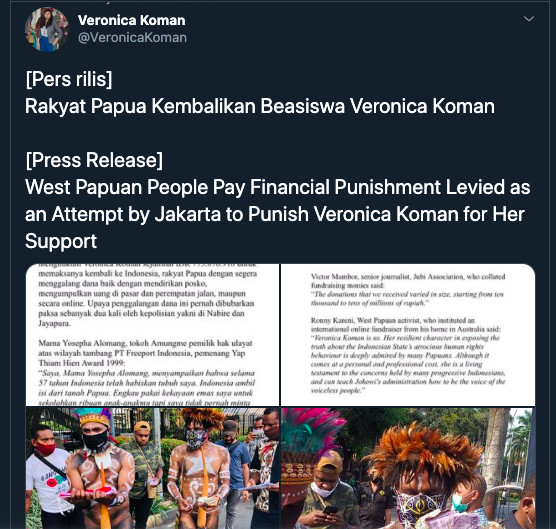This screenshot has height=529, width=556.
Task: Click the word Support ending the tweet
Action: pos(61,241)
